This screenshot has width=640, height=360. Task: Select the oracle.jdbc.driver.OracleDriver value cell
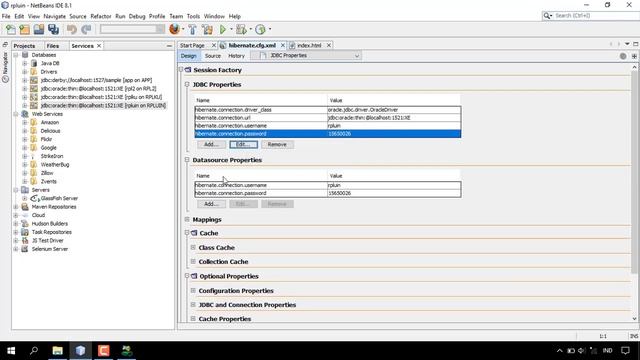coord(394,110)
